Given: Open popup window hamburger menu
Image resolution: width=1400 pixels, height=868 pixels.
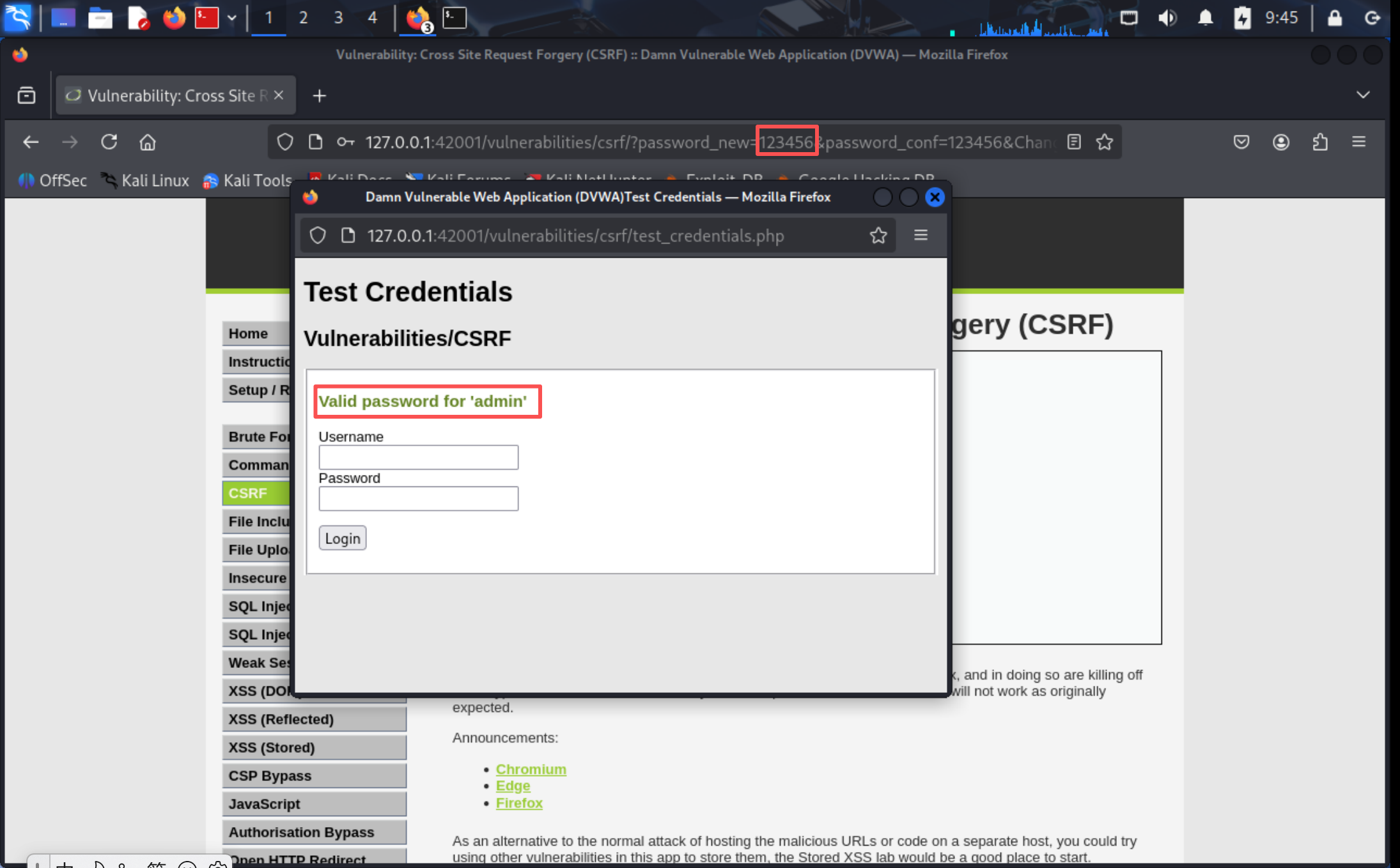Looking at the screenshot, I should click(921, 235).
